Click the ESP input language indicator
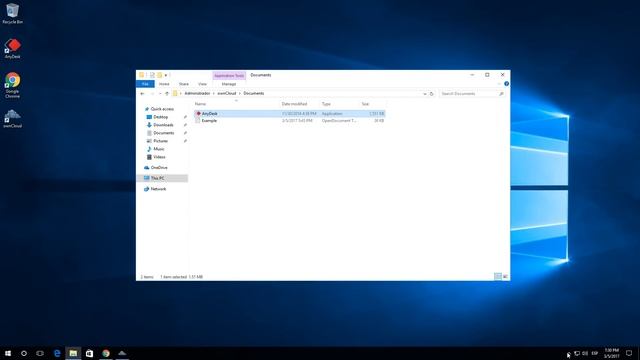The height and width of the screenshot is (360, 640). (595, 353)
